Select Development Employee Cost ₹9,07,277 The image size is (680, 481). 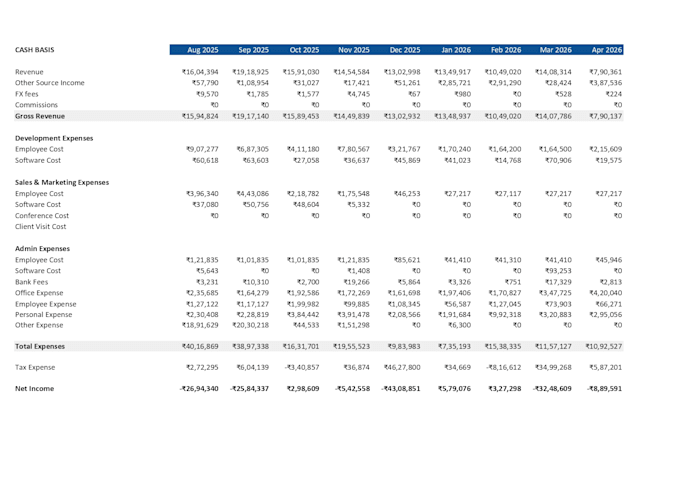pos(202,149)
